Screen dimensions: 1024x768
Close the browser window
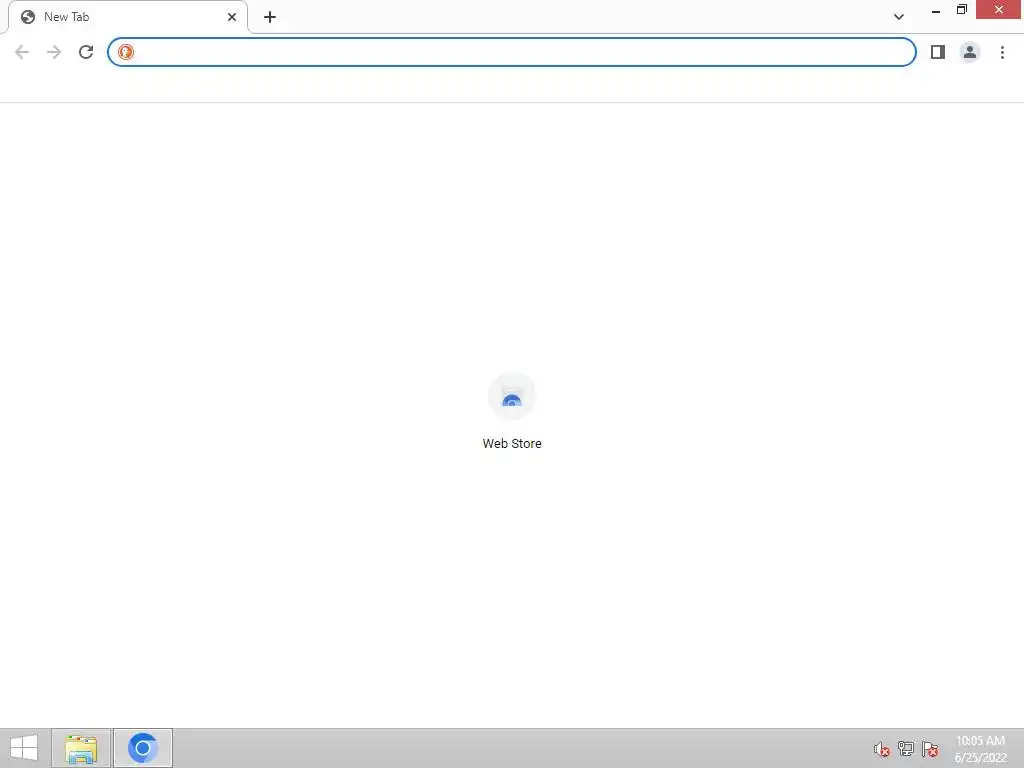999,10
